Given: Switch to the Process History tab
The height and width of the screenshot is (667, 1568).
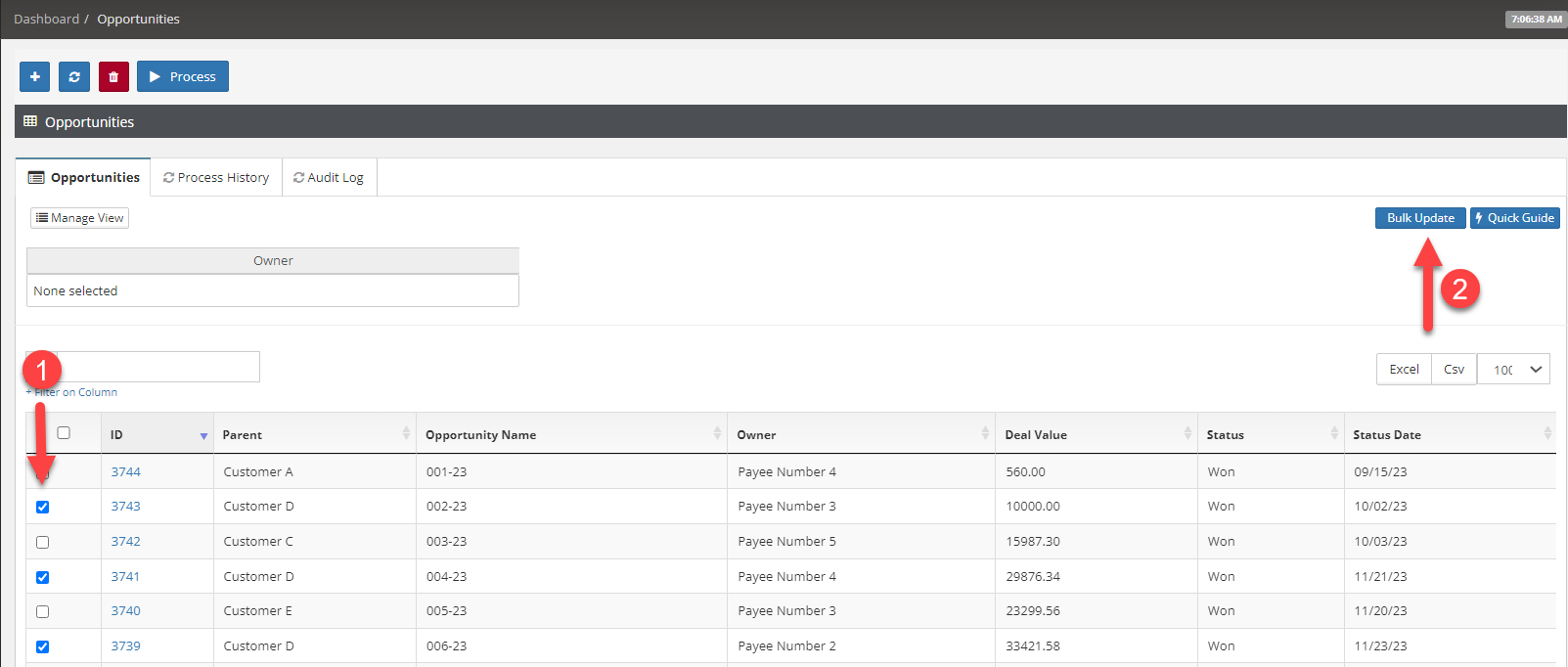Looking at the screenshot, I should pos(216,177).
